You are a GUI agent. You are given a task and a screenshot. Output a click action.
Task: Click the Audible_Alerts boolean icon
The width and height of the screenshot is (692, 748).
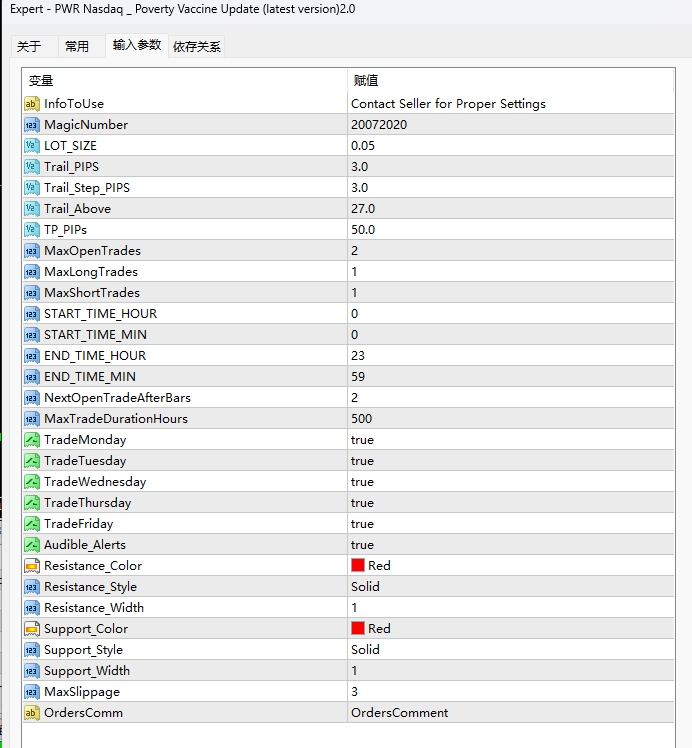pos(31,545)
